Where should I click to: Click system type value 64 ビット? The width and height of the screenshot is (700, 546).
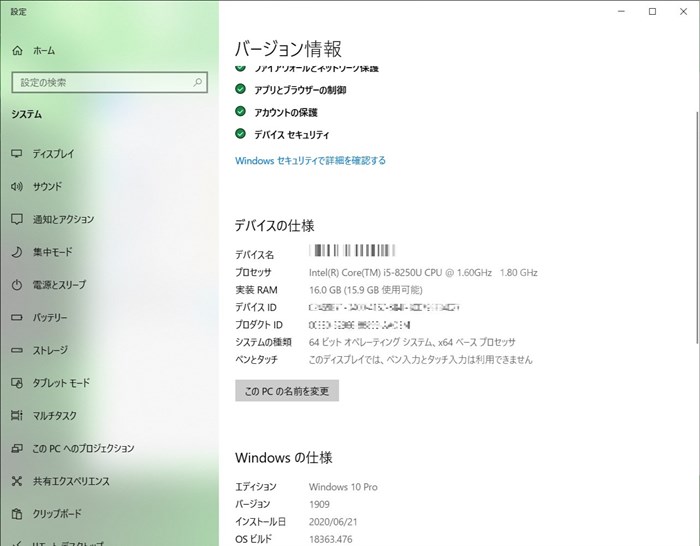pos(412,342)
